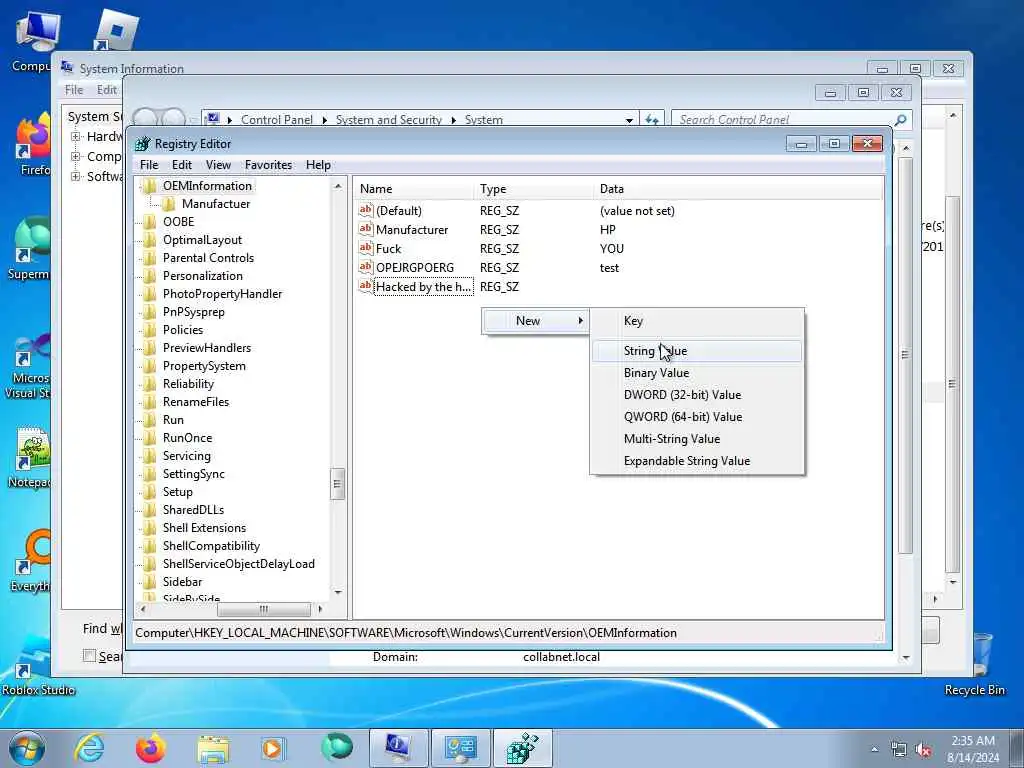1024x768 pixels.
Task: Open Firefox from the taskbar
Action: click(x=150, y=748)
